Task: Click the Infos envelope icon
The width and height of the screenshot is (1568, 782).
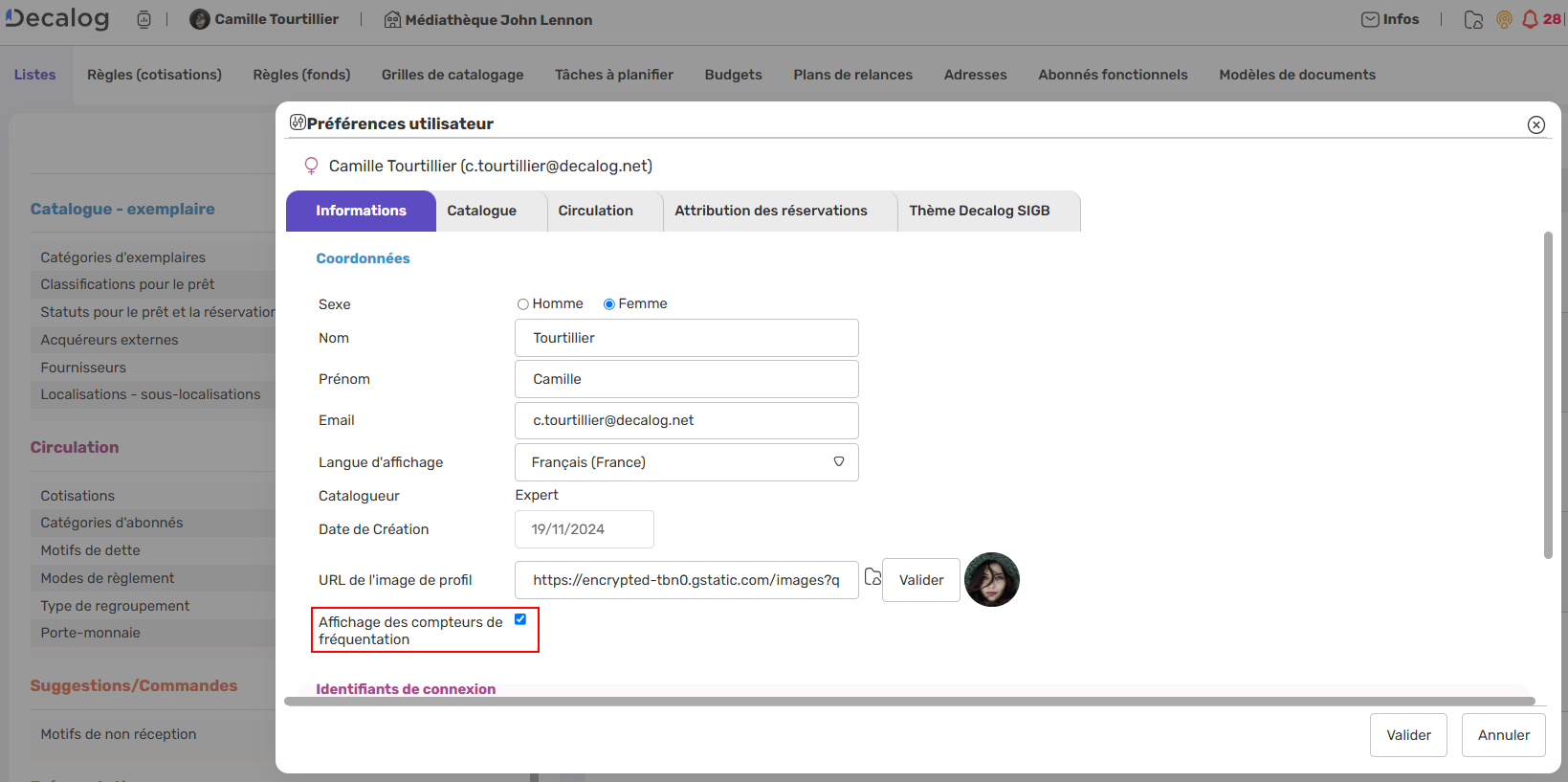Action: [x=1370, y=19]
